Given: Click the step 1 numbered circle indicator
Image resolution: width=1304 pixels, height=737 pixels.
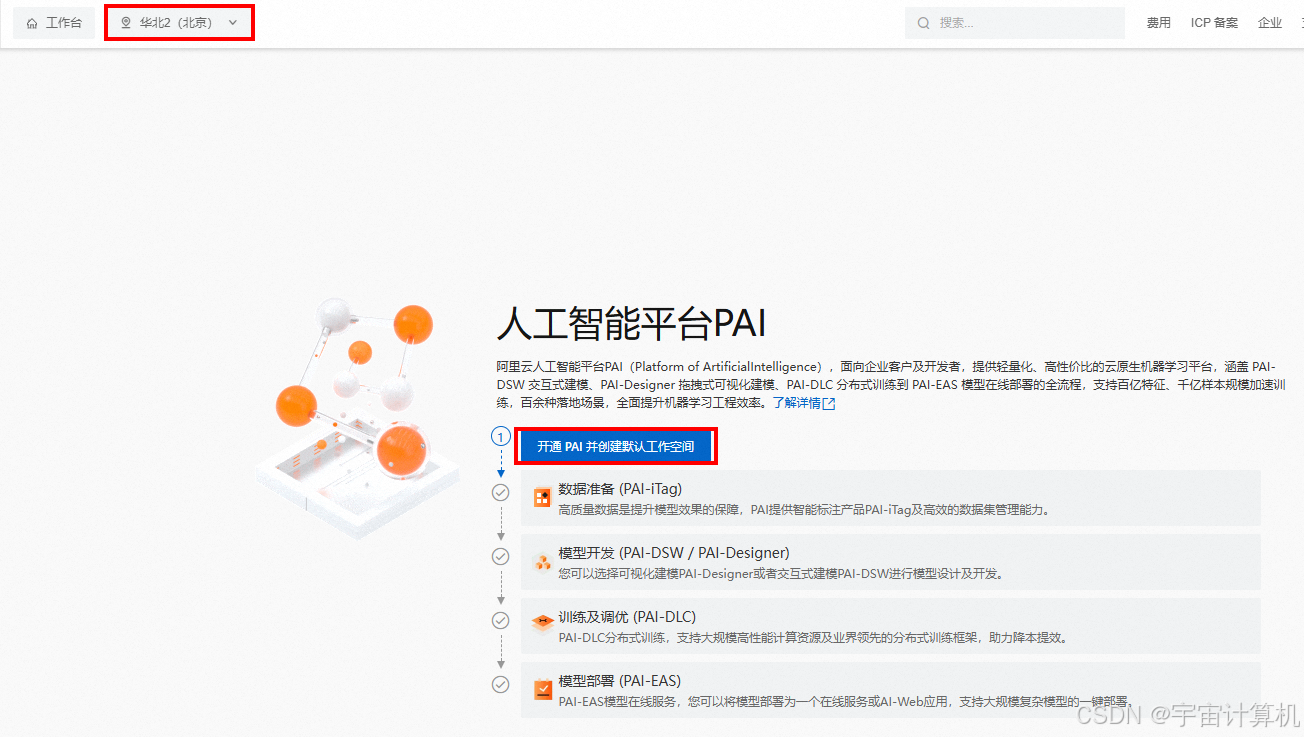Looking at the screenshot, I should (x=501, y=436).
